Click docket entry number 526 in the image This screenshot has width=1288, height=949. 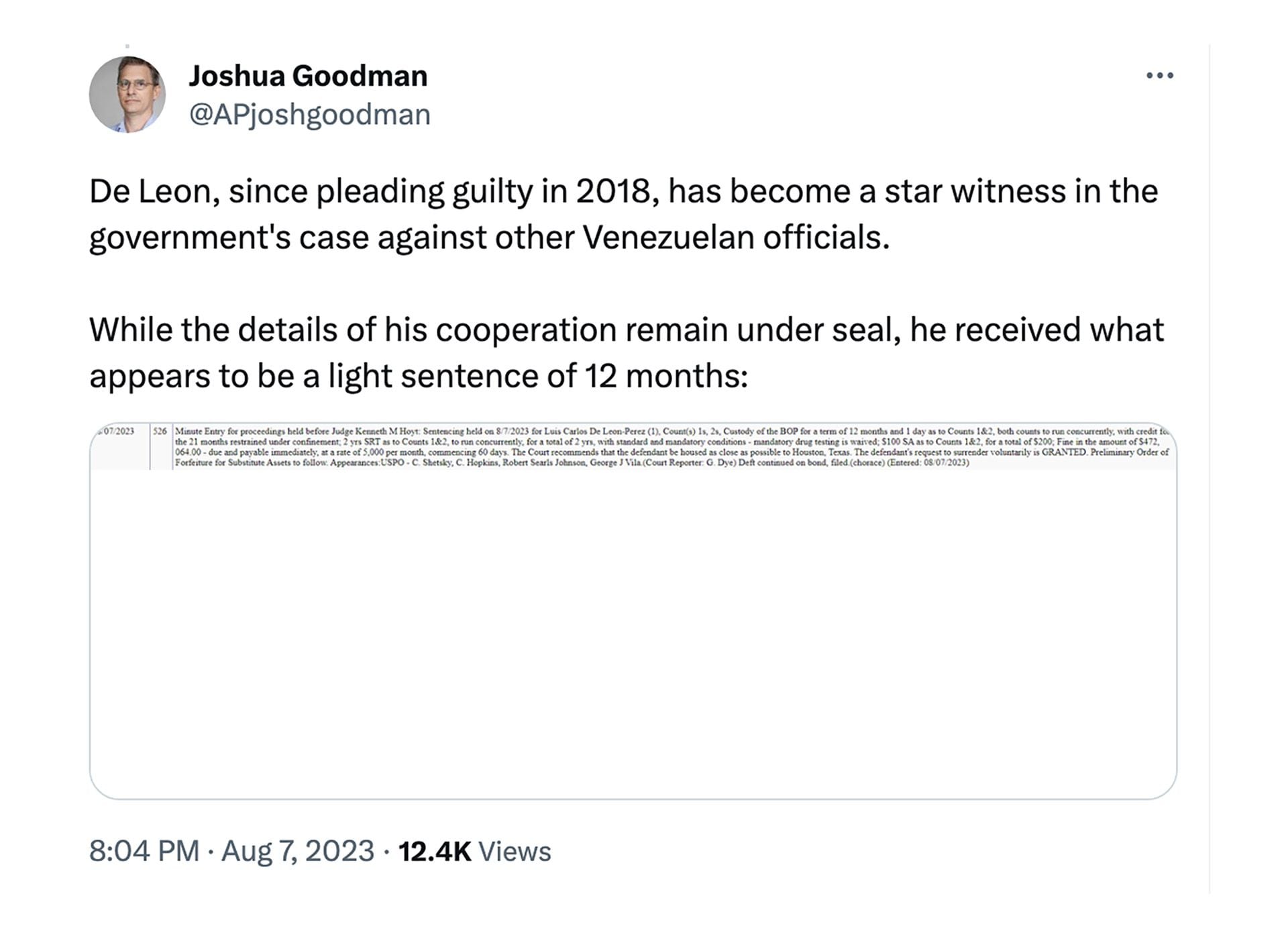click(x=160, y=432)
